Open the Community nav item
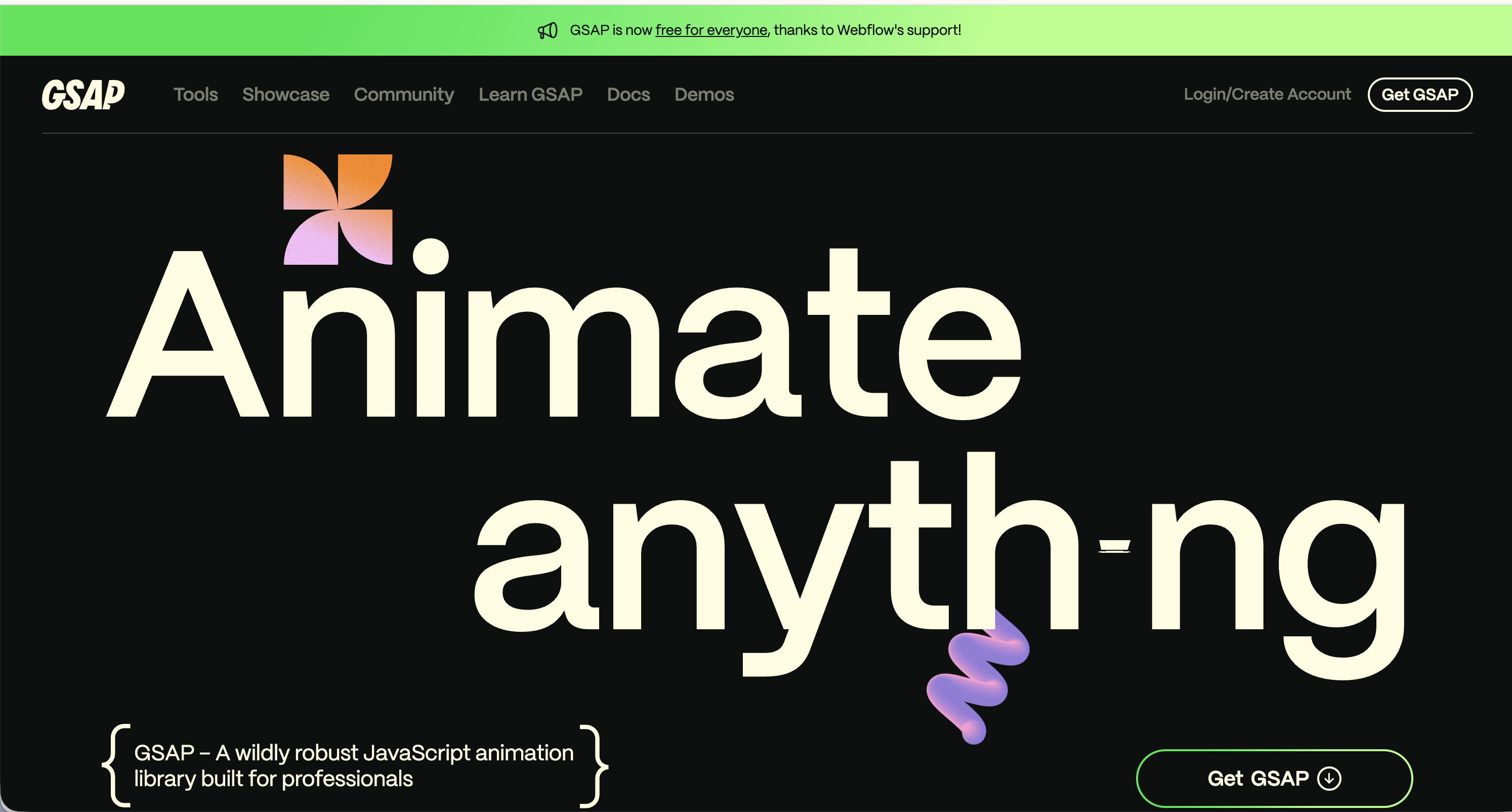This screenshot has width=1512, height=812. click(404, 95)
